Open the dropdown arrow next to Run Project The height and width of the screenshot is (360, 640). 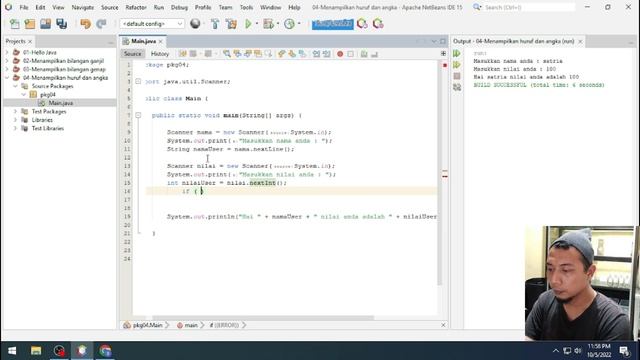(x=257, y=24)
